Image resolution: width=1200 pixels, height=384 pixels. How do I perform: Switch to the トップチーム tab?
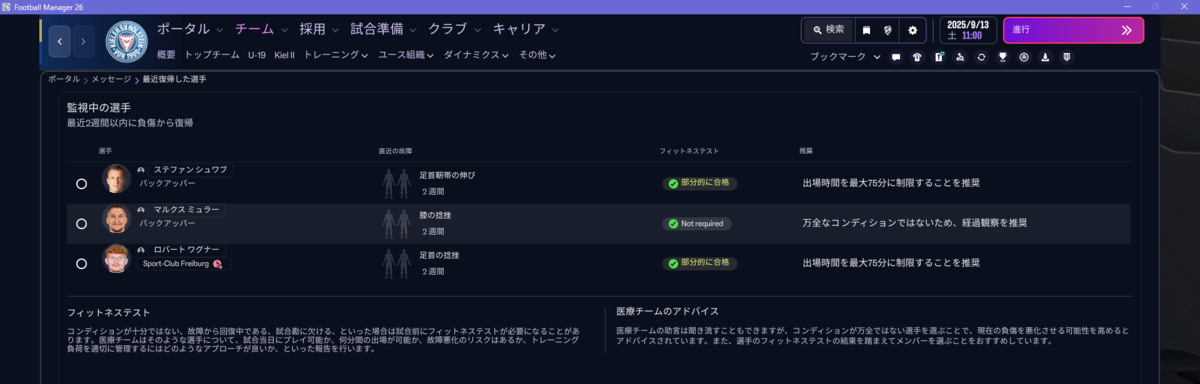pos(211,55)
